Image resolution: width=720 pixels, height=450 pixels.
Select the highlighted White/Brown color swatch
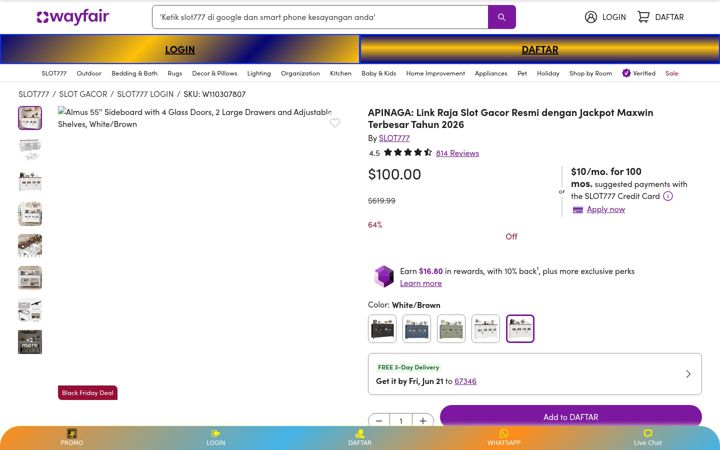(520, 329)
